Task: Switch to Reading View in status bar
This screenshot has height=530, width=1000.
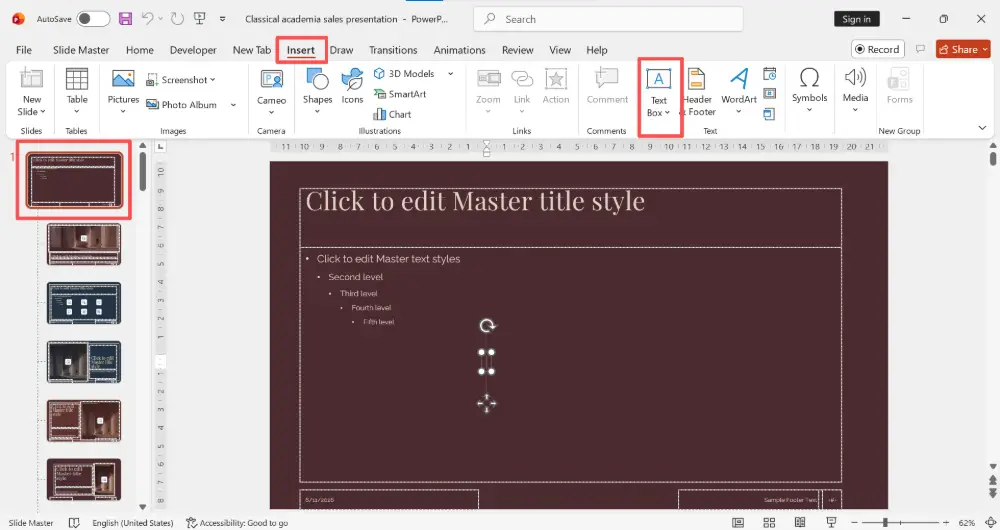Action: [x=800, y=522]
